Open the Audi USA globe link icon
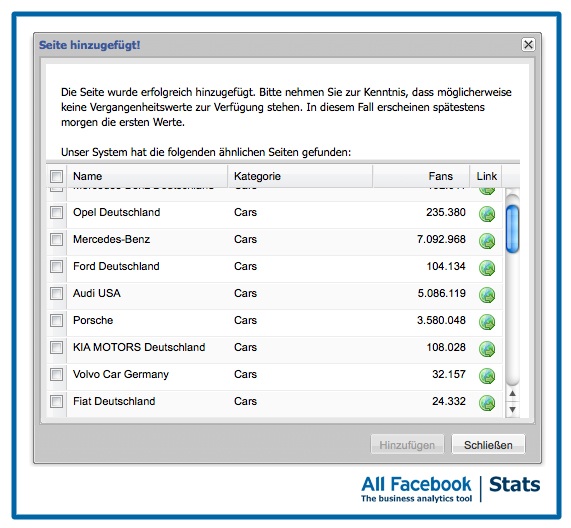The width and height of the screenshot is (571, 528). coord(487,295)
